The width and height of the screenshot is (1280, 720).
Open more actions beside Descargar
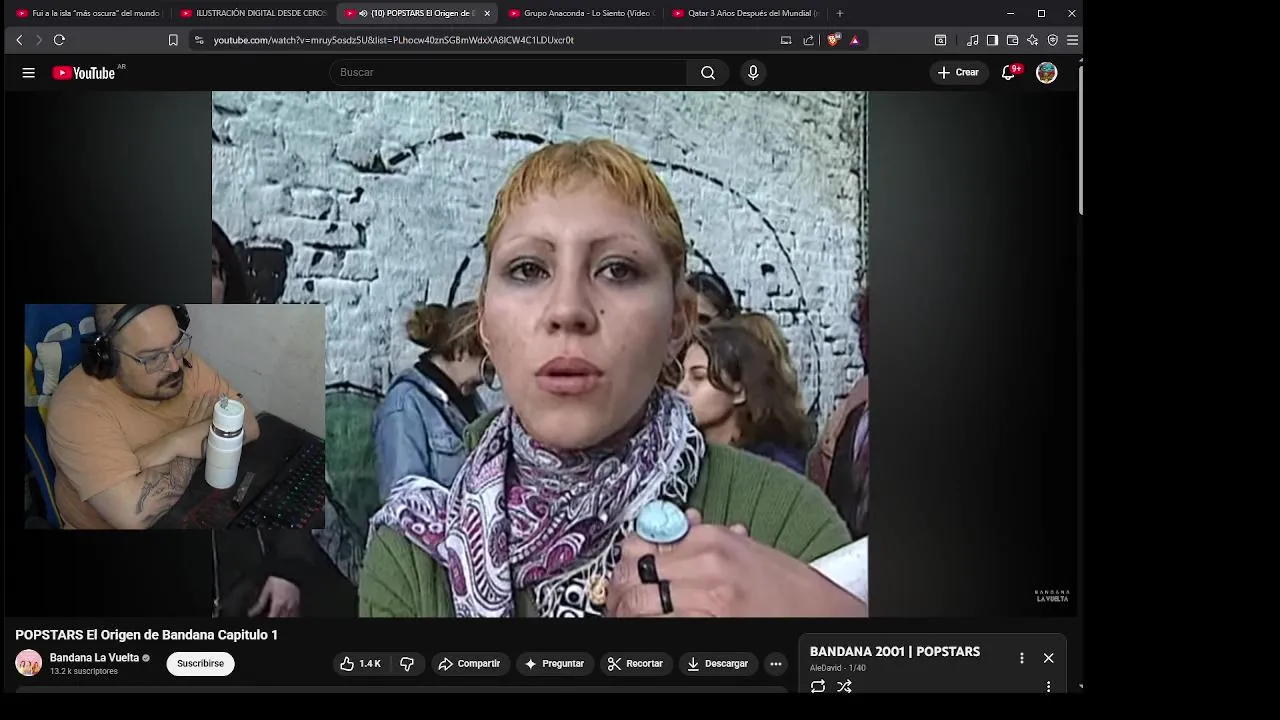pyautogui.click(x=775, y=664)
